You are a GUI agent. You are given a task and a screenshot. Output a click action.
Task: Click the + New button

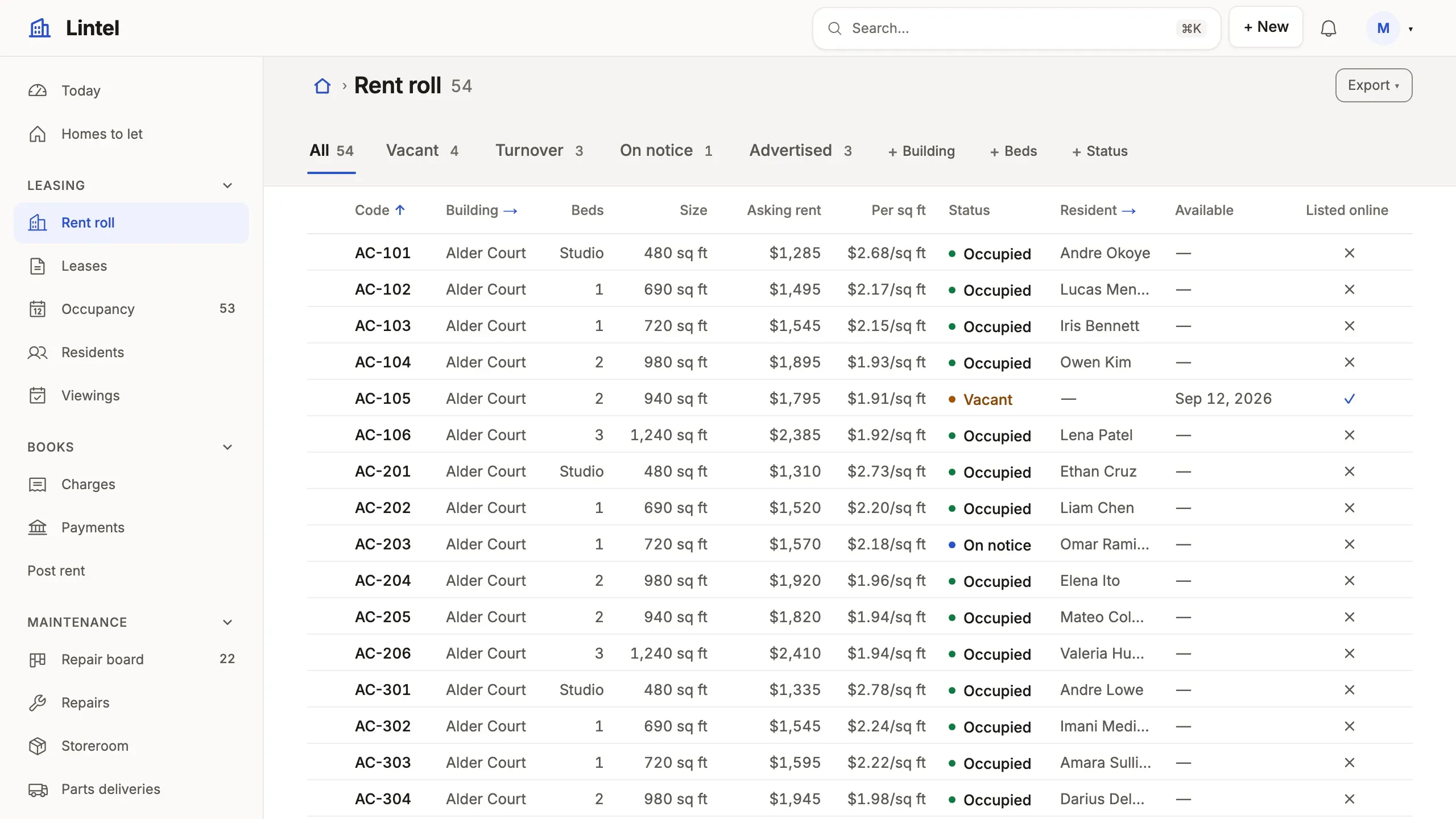tap(1266, 27)
